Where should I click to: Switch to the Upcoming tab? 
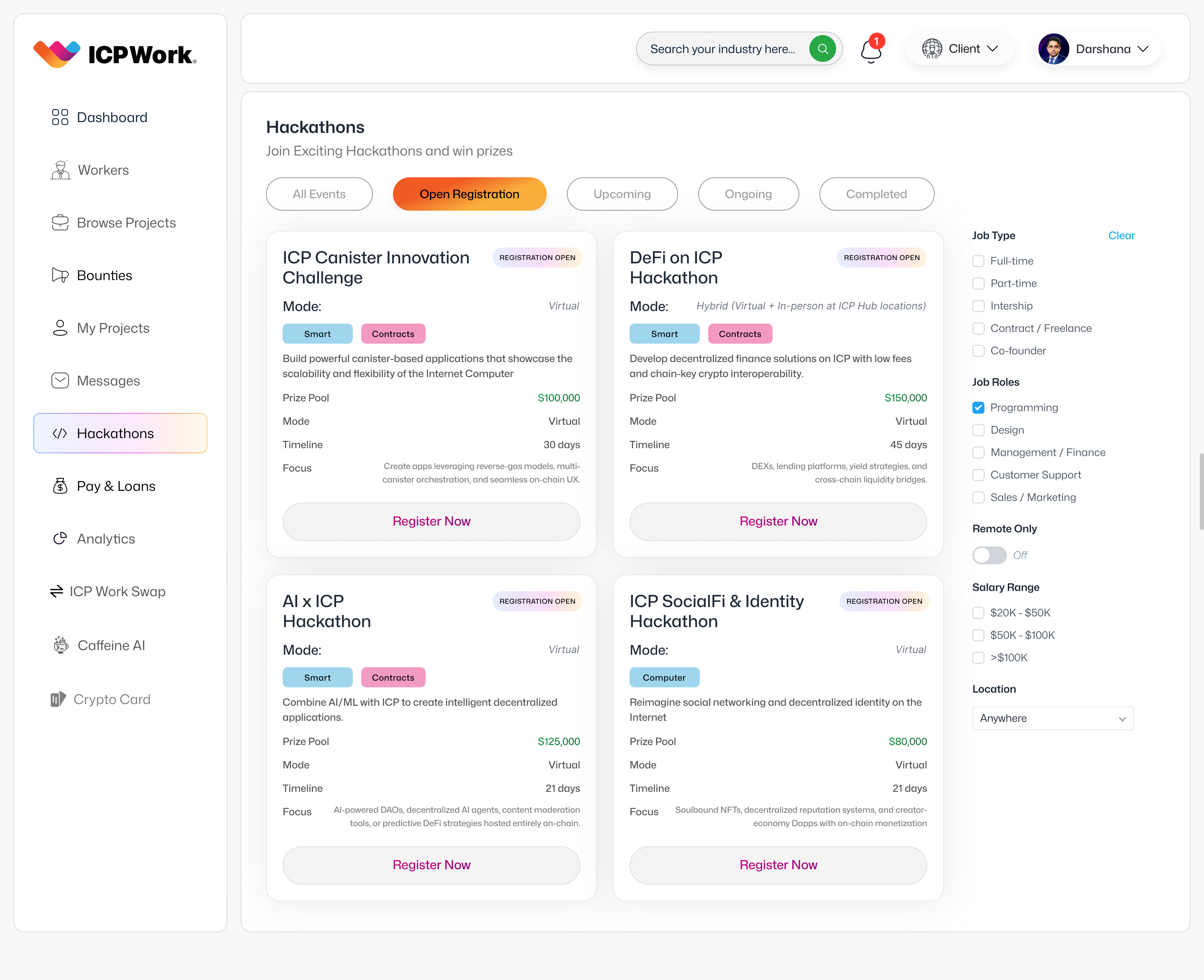point(622,194)
